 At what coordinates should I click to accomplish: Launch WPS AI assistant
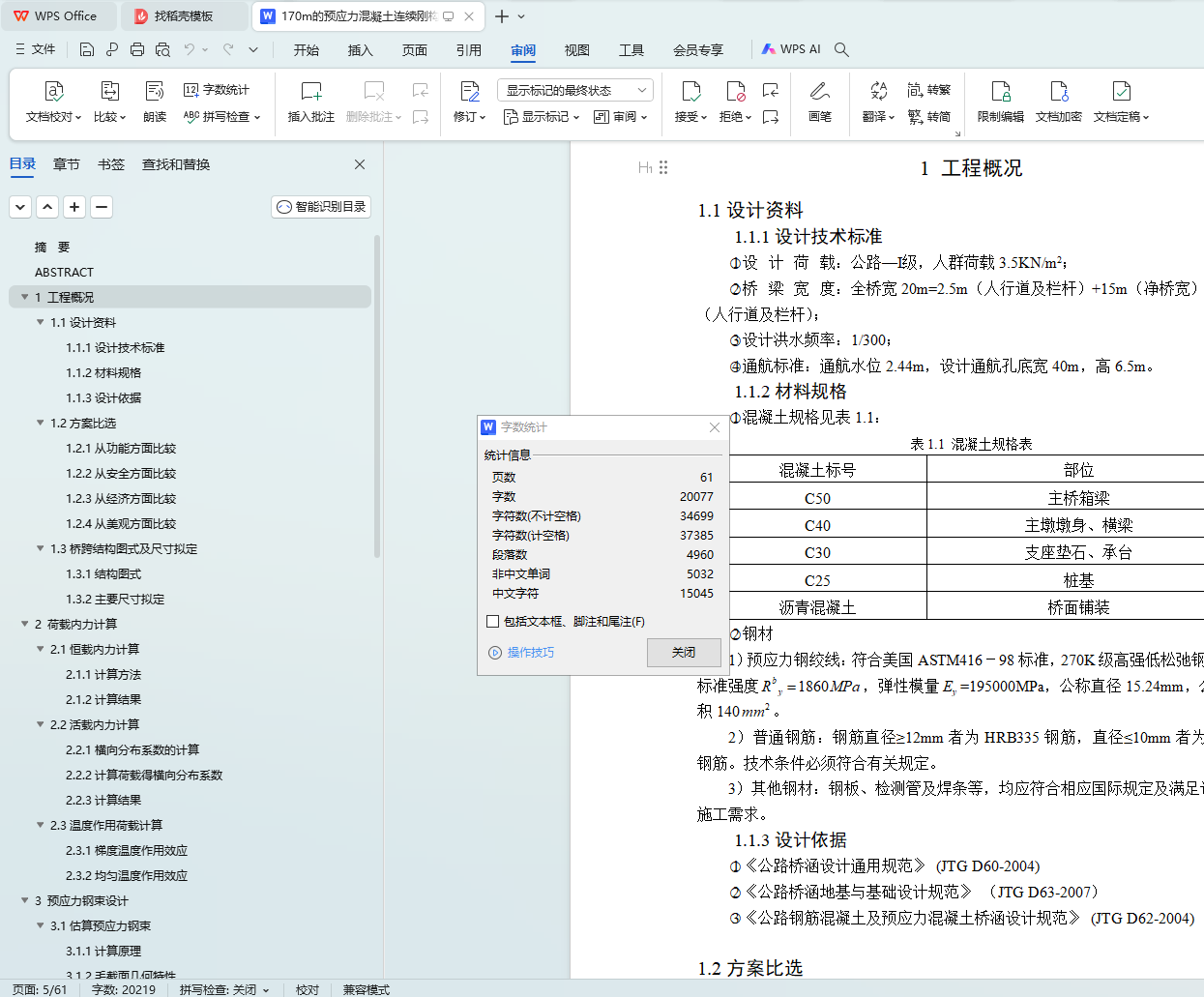[x=790, y=49]
